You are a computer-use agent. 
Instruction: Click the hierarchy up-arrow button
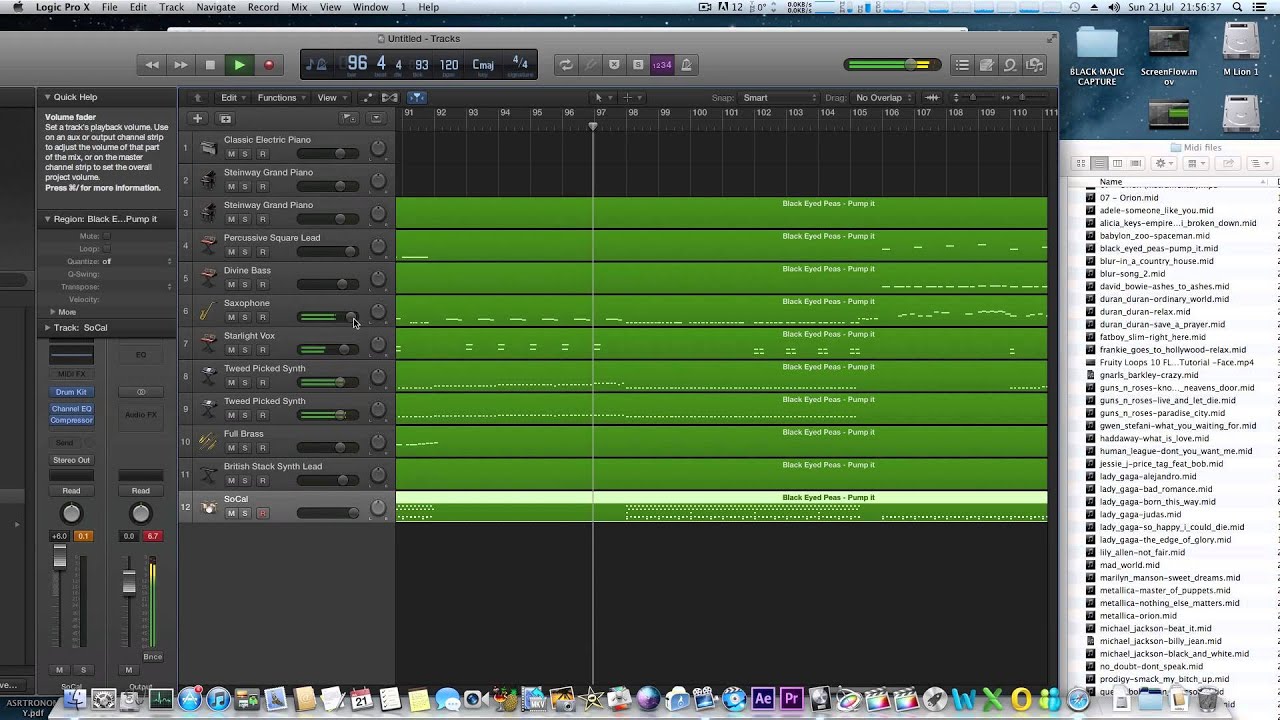click(x=198, y=97)
